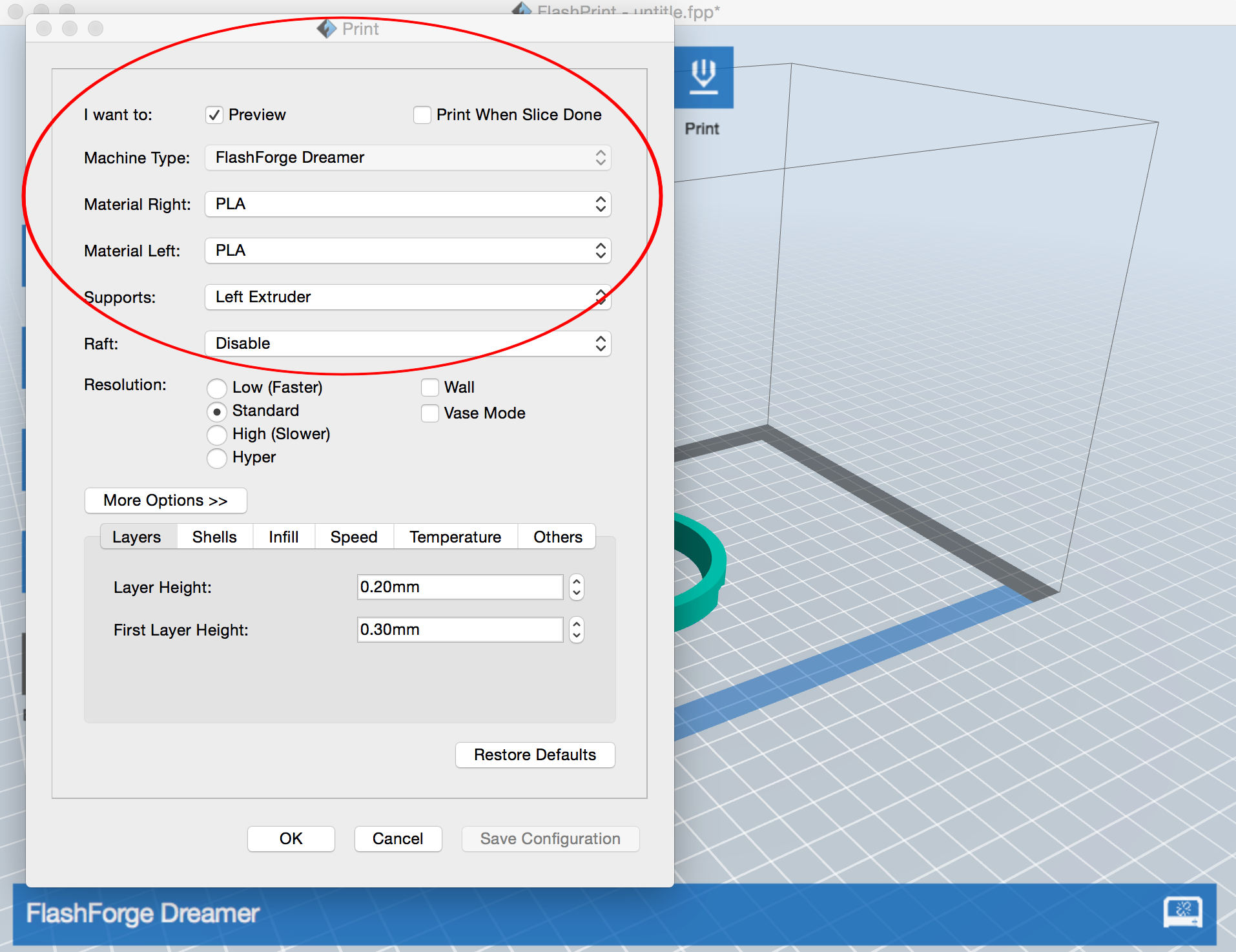Click the Layer Height input field
This screenshot has height=952, width=1236.
460,587
